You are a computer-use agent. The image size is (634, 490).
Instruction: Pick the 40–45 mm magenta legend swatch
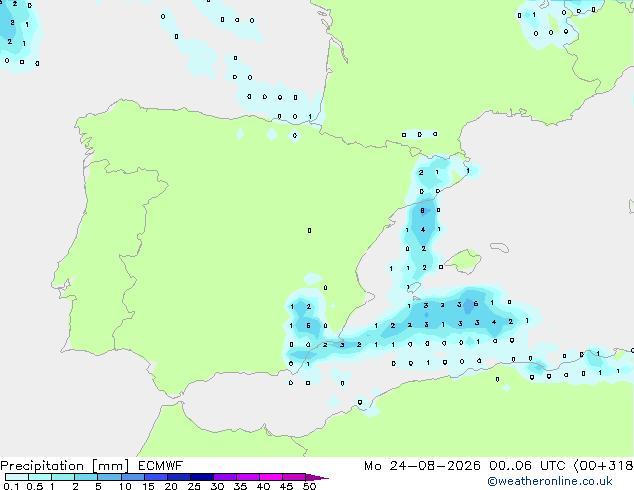point(271,477)
